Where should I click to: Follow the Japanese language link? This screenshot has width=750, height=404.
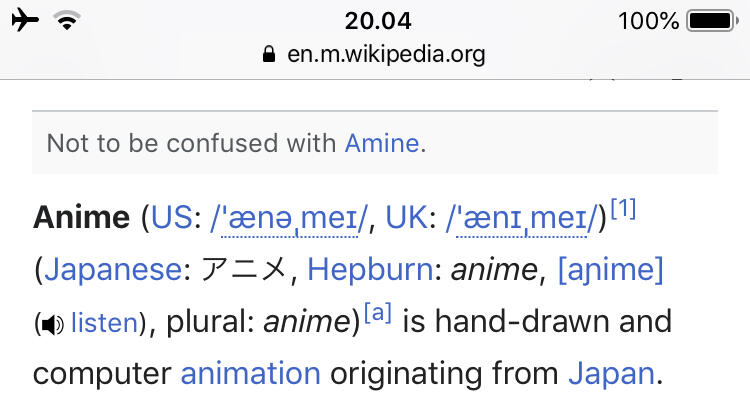click(x=103, y=269)
